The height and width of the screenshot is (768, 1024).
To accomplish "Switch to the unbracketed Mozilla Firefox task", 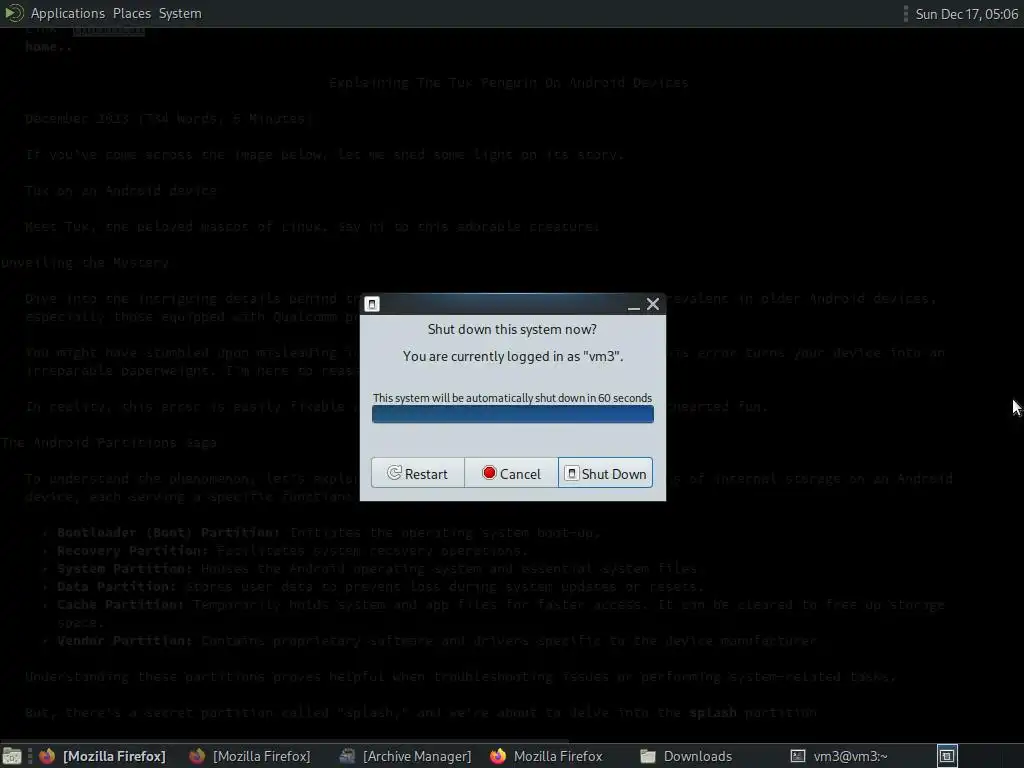I will [546, 756].
